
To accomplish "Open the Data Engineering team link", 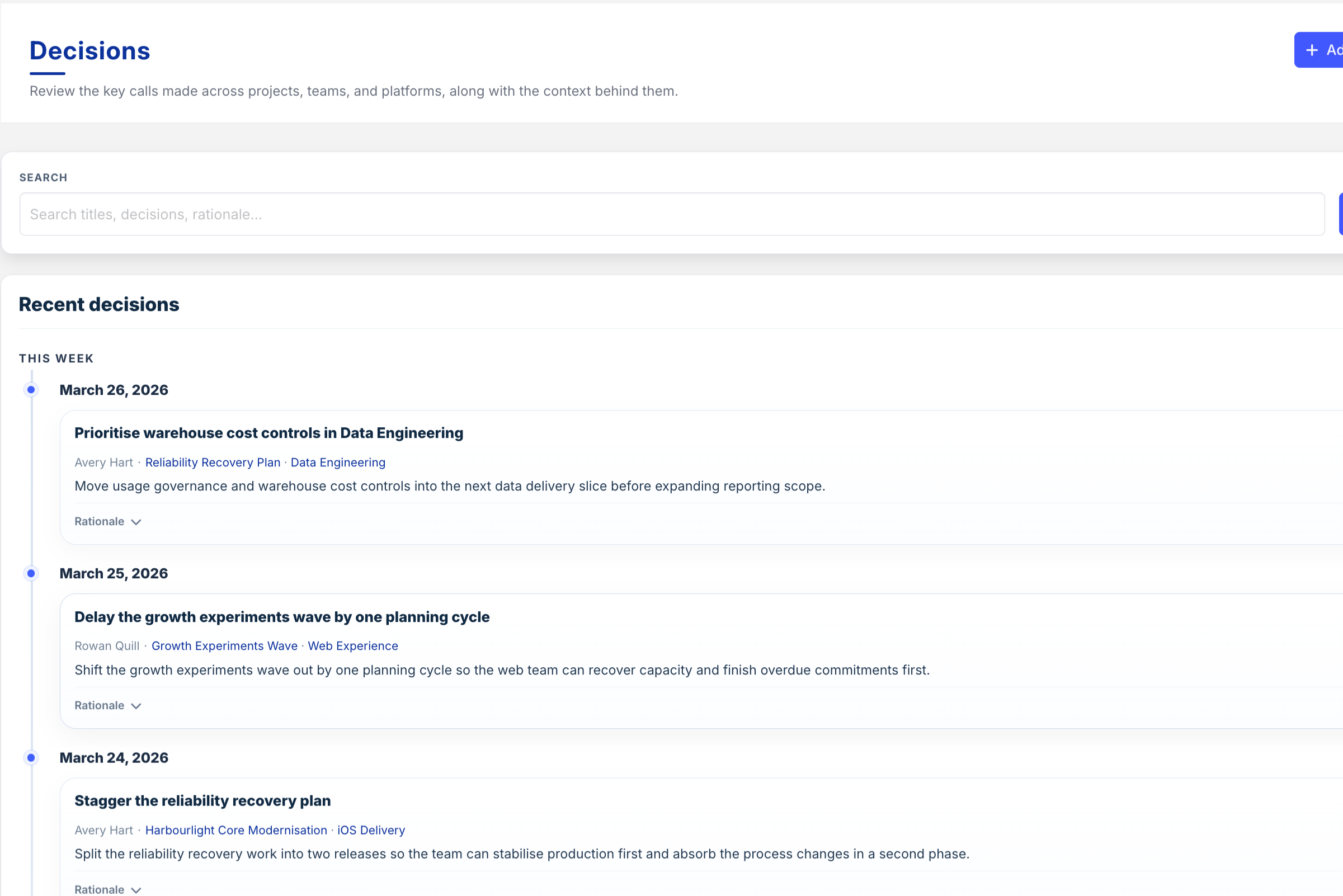I will pyautogui.click(x=338, y=463).
